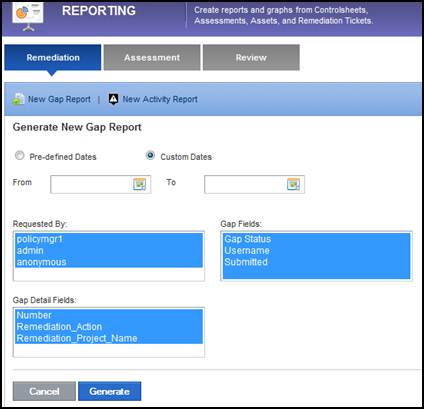Image resolution: width=424 pixels, height=409 pixels.
Task: Open the To date calendar picker
Action: click(293, 184)
